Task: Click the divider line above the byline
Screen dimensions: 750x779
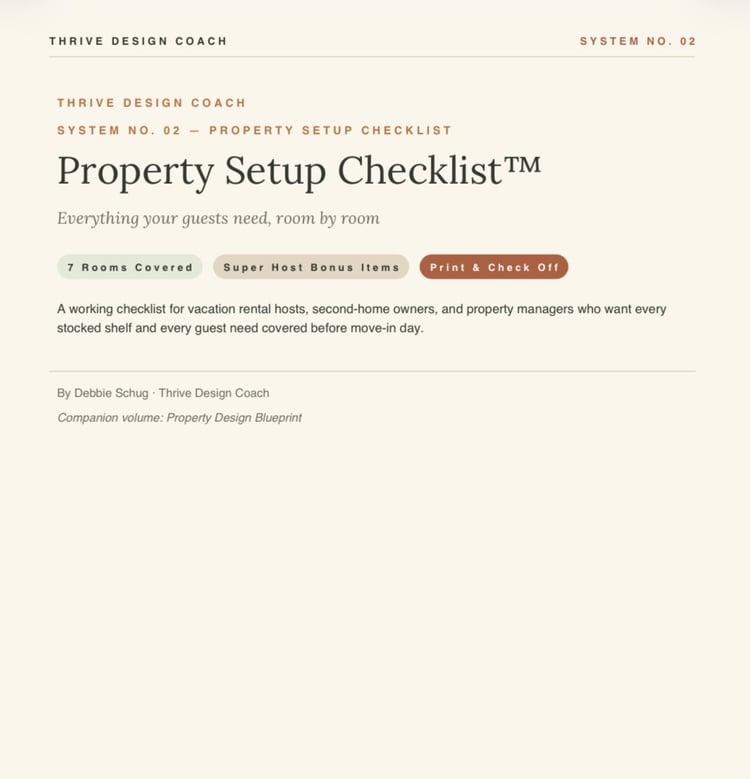Action: click(x=373, y=371)
